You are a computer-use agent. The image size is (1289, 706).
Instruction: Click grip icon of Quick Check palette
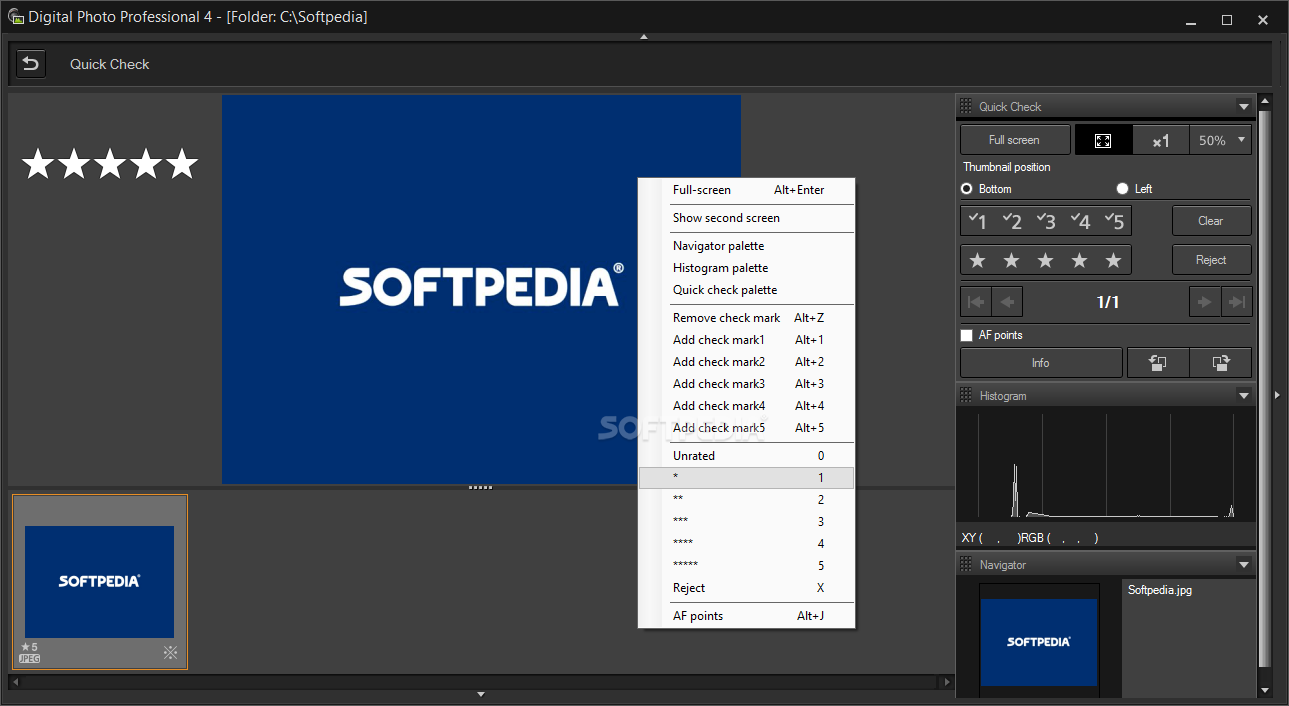(x=966, y=106)
